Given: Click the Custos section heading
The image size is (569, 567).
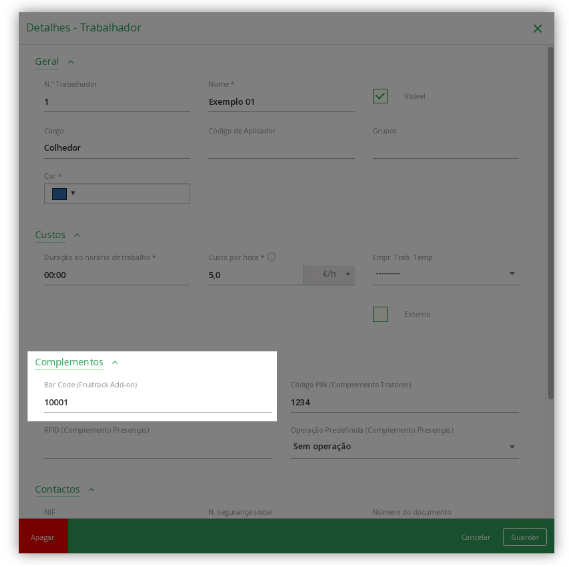Looking at the screenshot, I should tap(50, 235).
